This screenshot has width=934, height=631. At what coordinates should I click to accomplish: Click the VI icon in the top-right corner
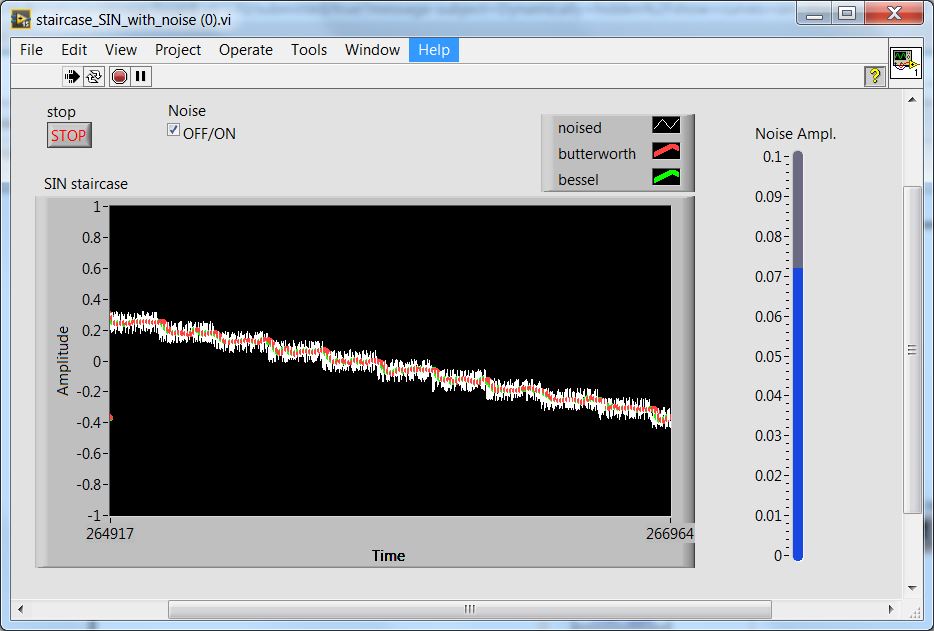pos(905,64)
